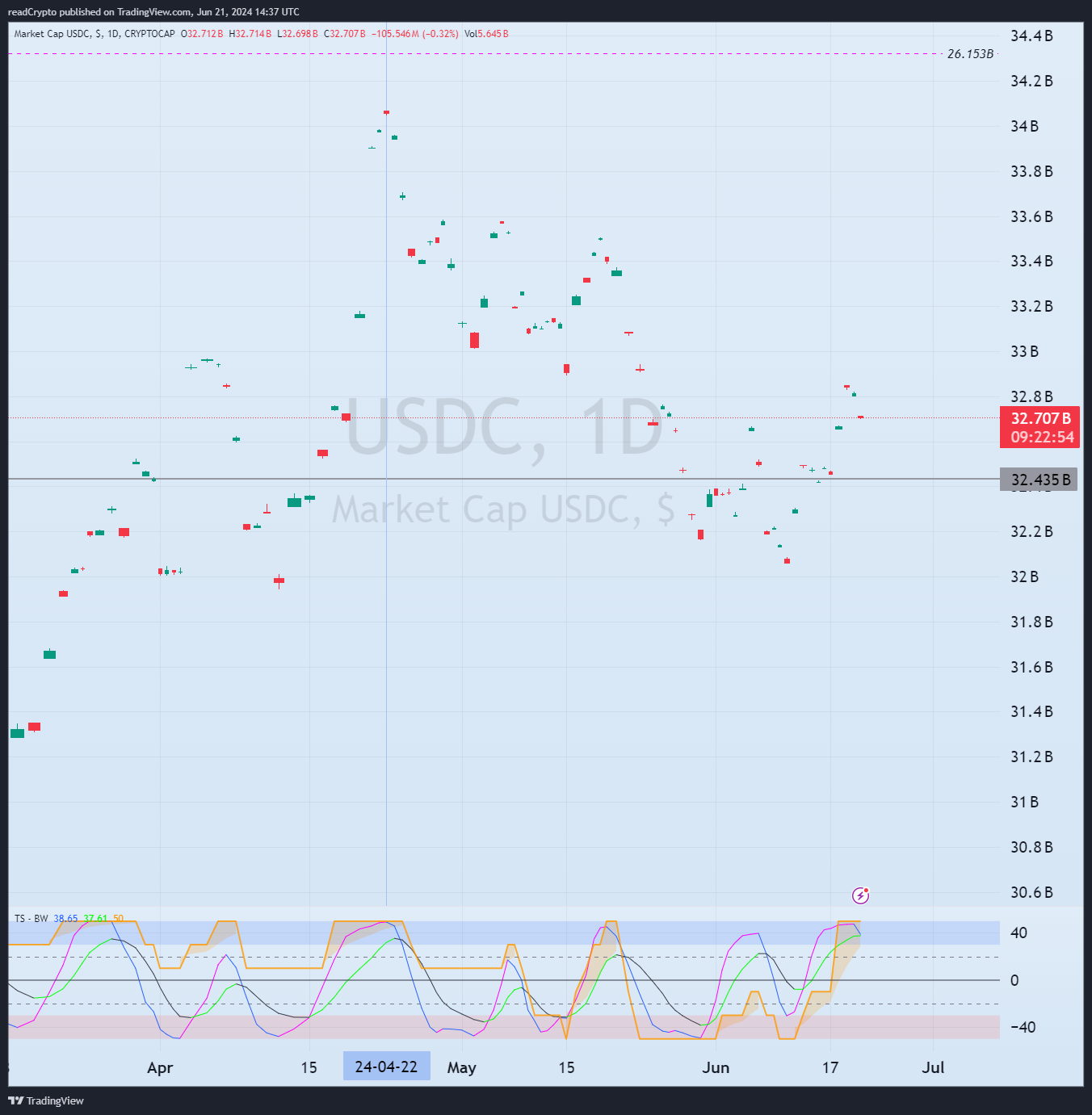The image size is (1092, 1115).
Task: Click the green indicator value 37.61
Action: [x=95, y=919]
